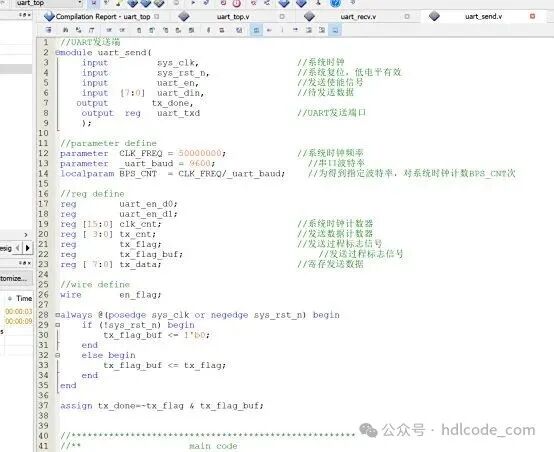The width and height of the screenshot is (554, 452).
Task: Click the 00:00:03 time entry
Action: click(x=19, y=311)
